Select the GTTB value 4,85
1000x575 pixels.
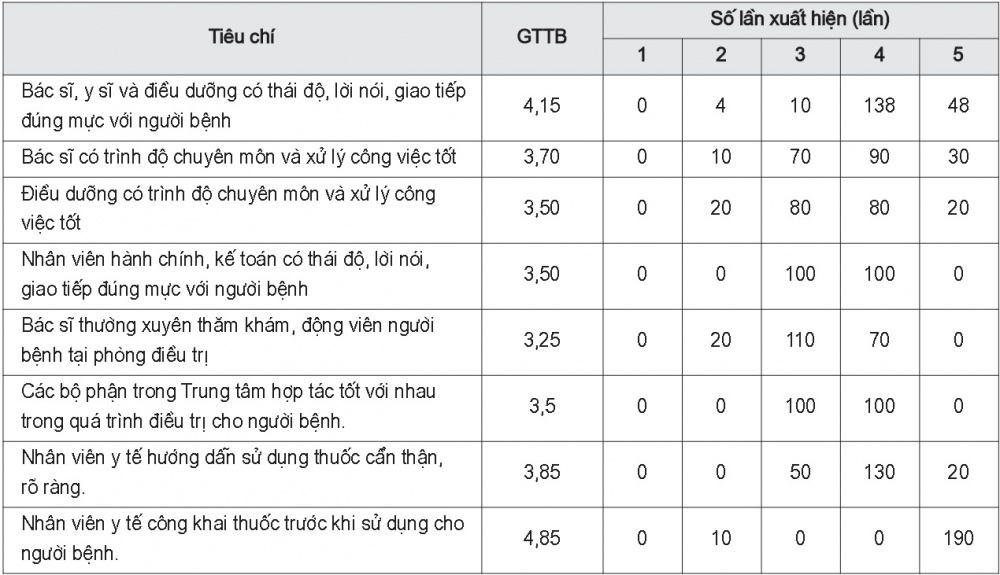click(541, 538)
